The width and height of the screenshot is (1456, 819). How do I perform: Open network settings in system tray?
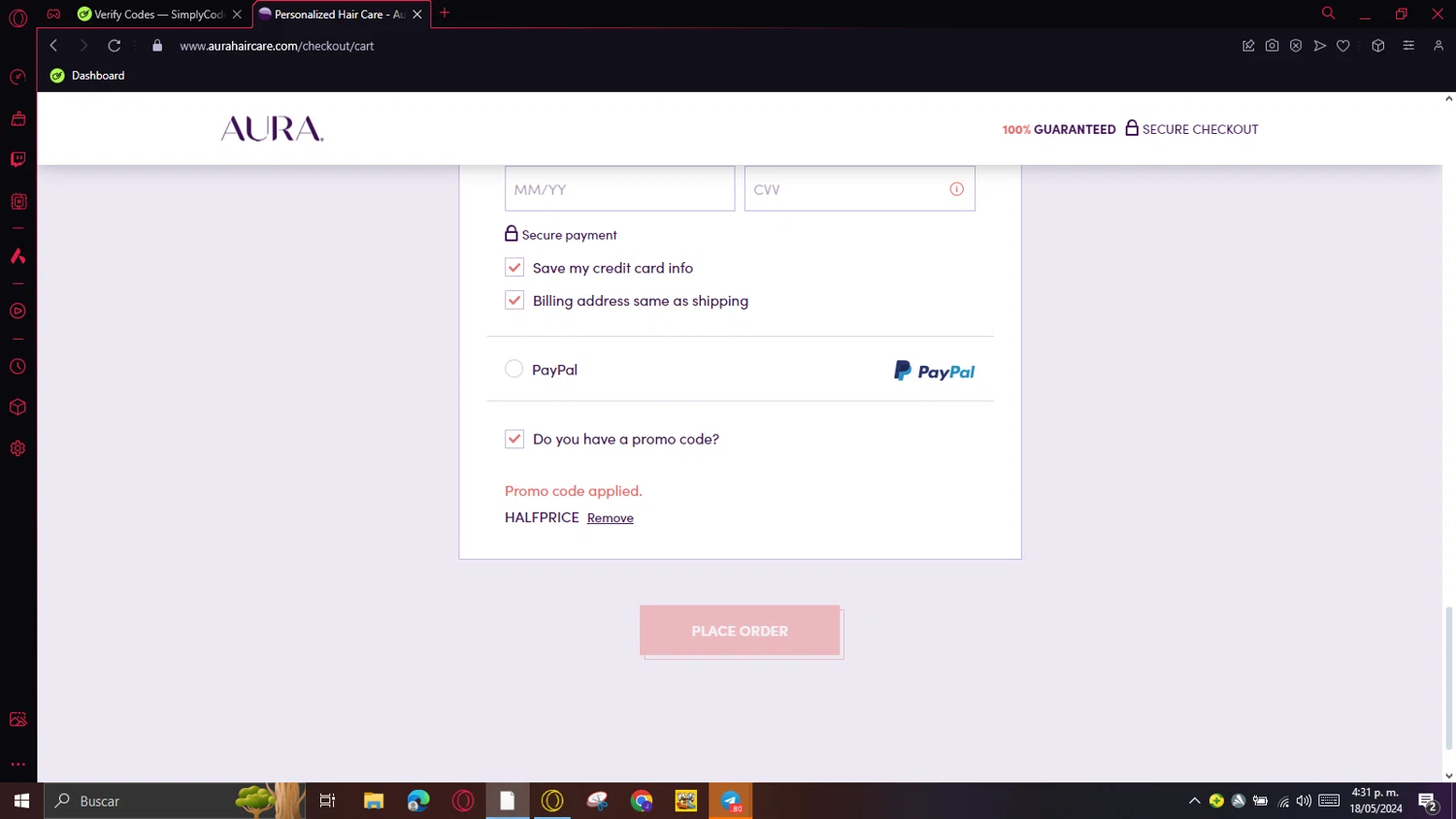(x=1283, y=801)
